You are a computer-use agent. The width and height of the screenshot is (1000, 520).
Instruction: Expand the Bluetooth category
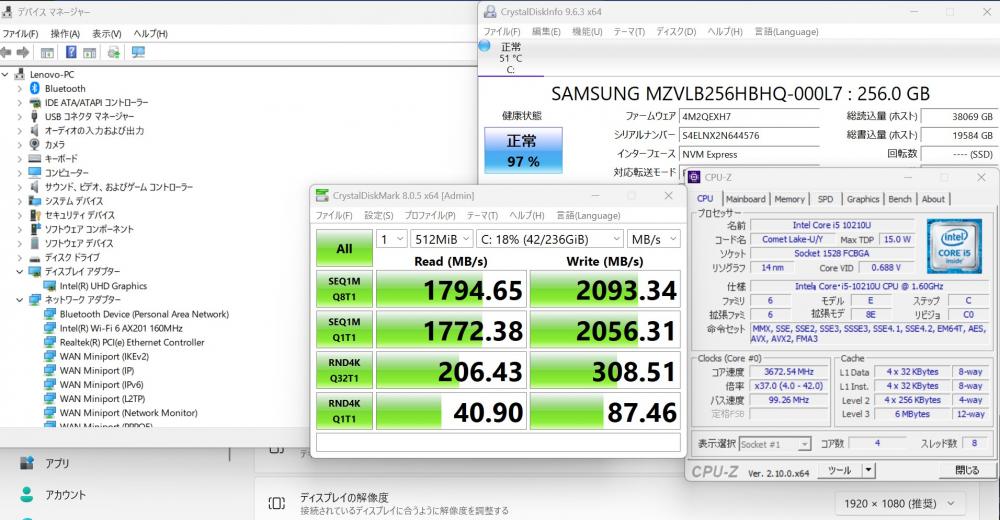[x=19, y=89]
